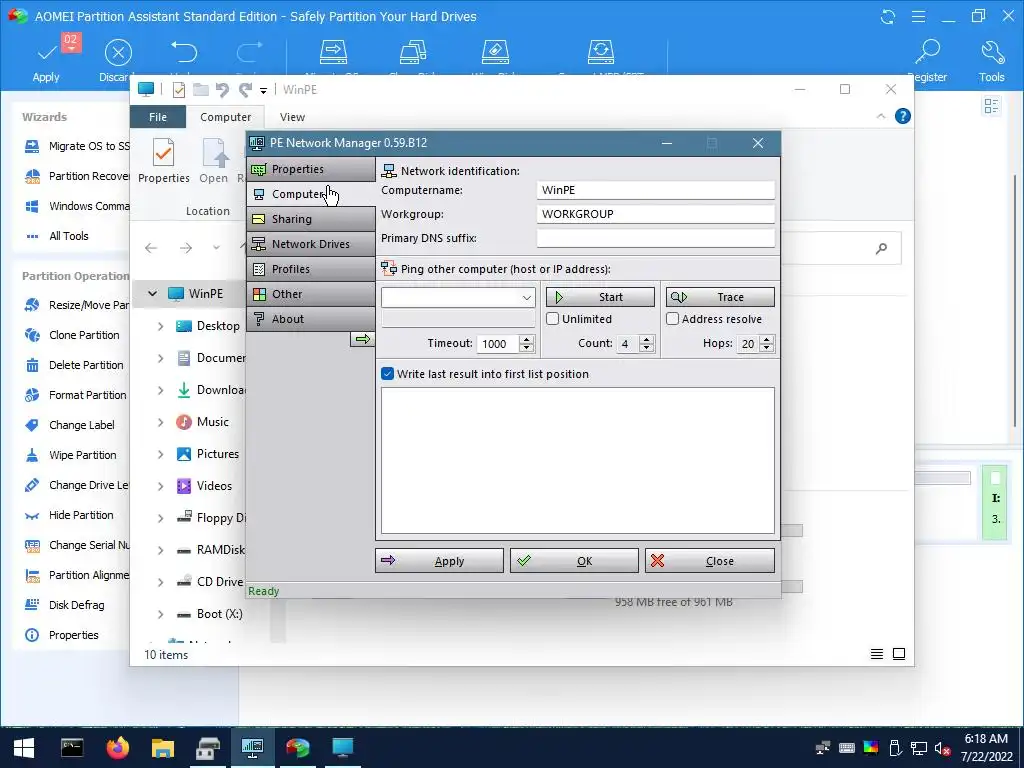
Task: Choose Delete Partition operation
Action: pyautogui.click(x=74, y=365)
